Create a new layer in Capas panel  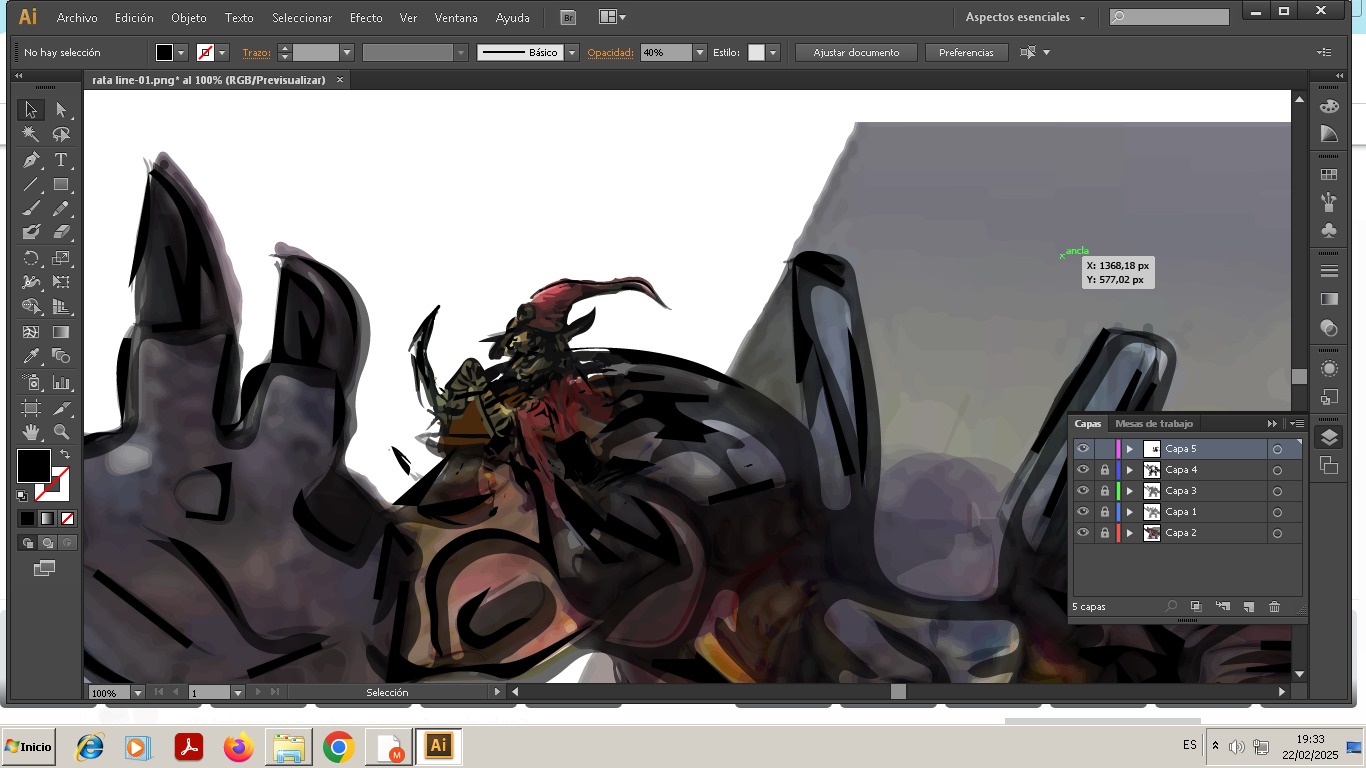(x=1248, y=607)
